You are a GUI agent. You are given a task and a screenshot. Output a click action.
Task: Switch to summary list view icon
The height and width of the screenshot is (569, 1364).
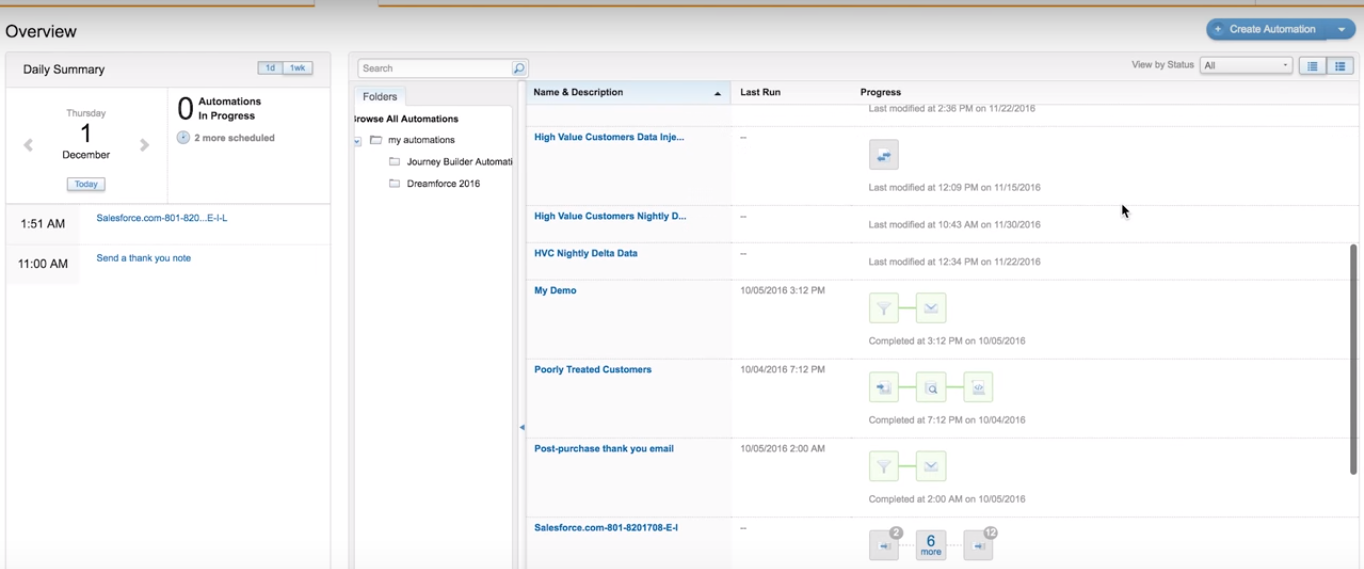click(x=1312, y=66)
